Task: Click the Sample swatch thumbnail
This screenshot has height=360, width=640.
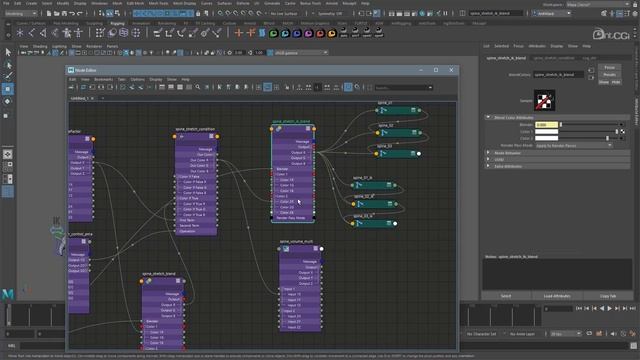Action: [544, 100]
